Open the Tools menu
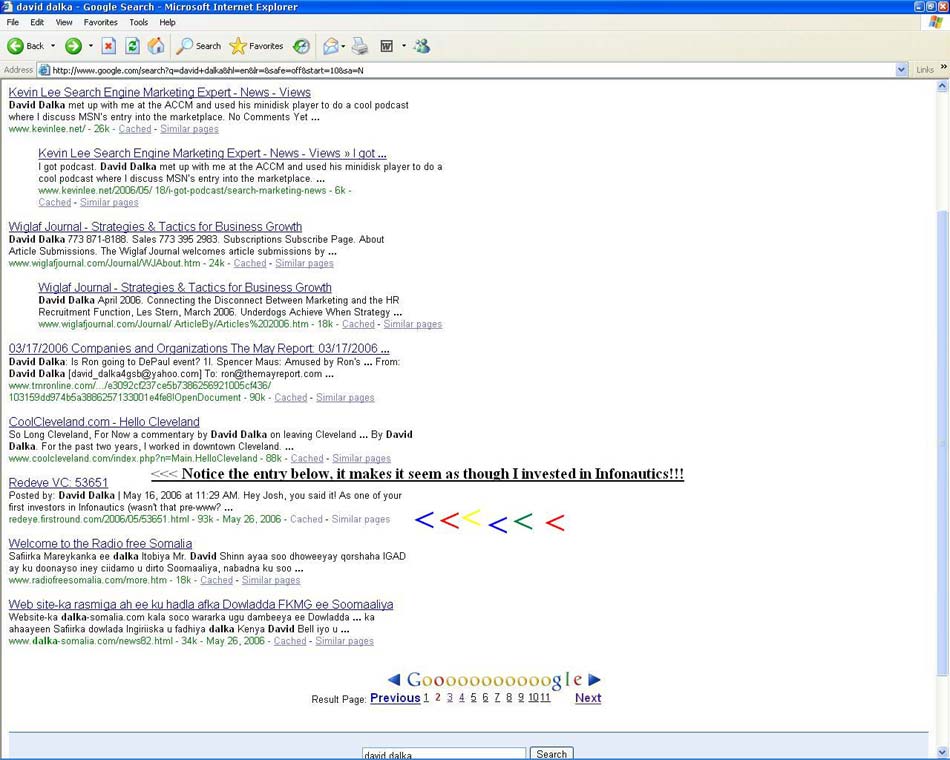The height and width of the screenshot is (760, 950). (x=138, y=22)
